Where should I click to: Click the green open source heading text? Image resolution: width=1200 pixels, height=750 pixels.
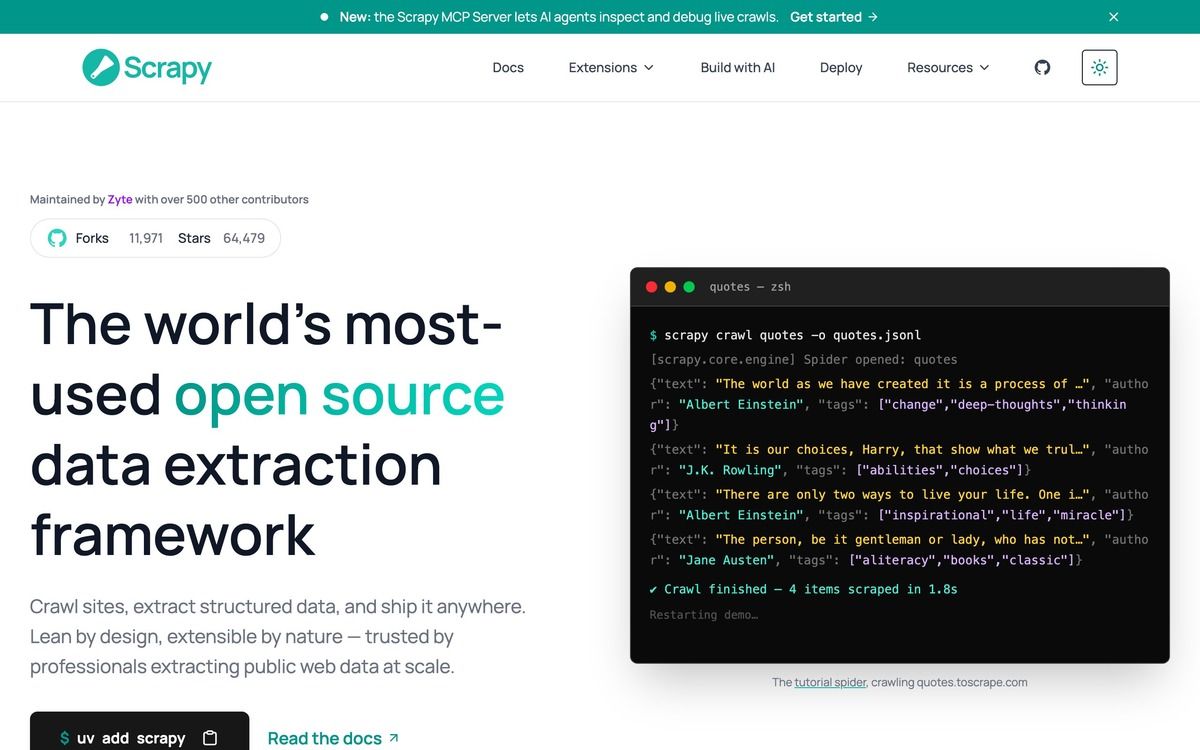pos(339,394)
